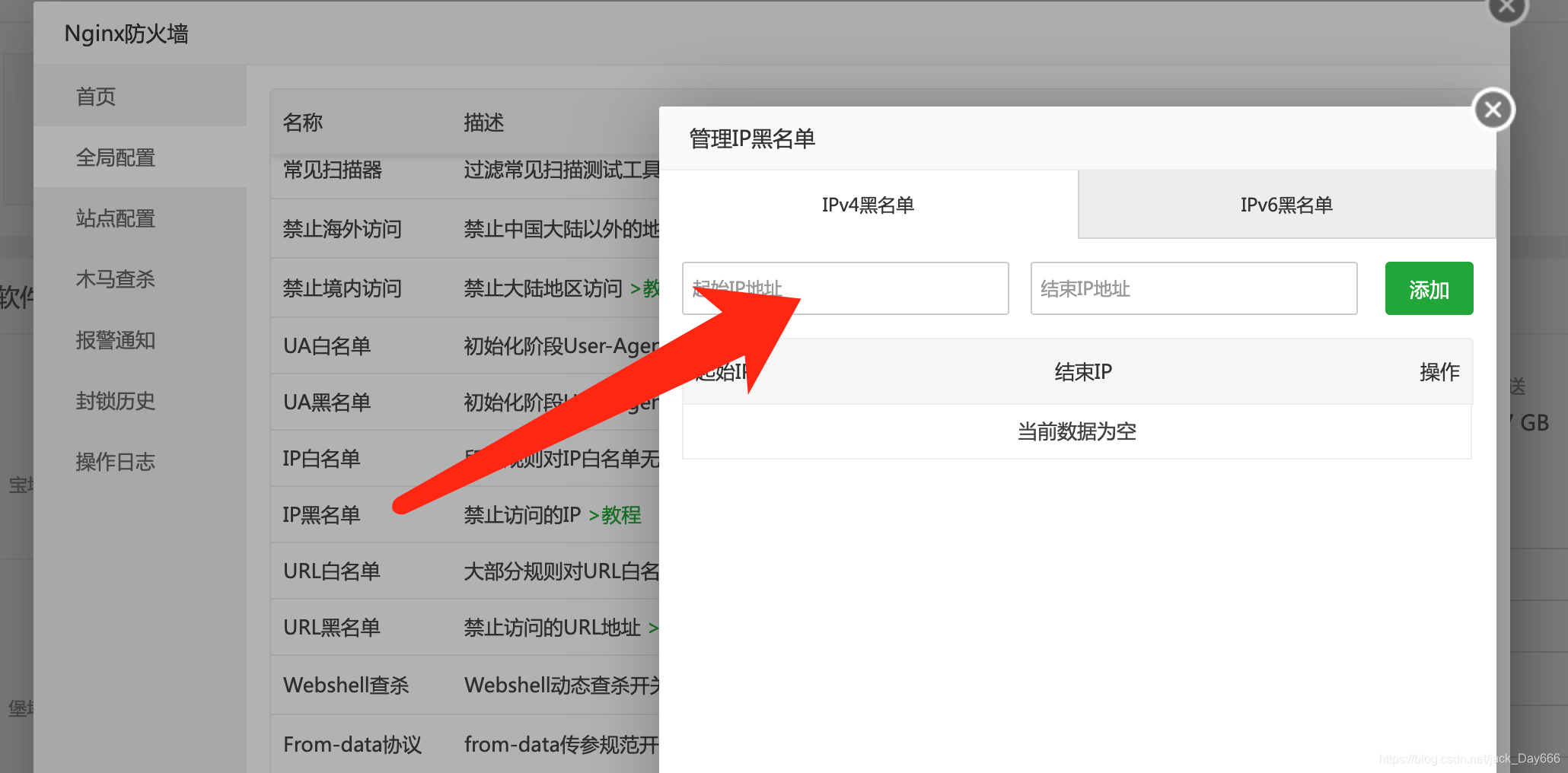Select the IP白名单 row name
1568x773 pixels.
[321, 459]
